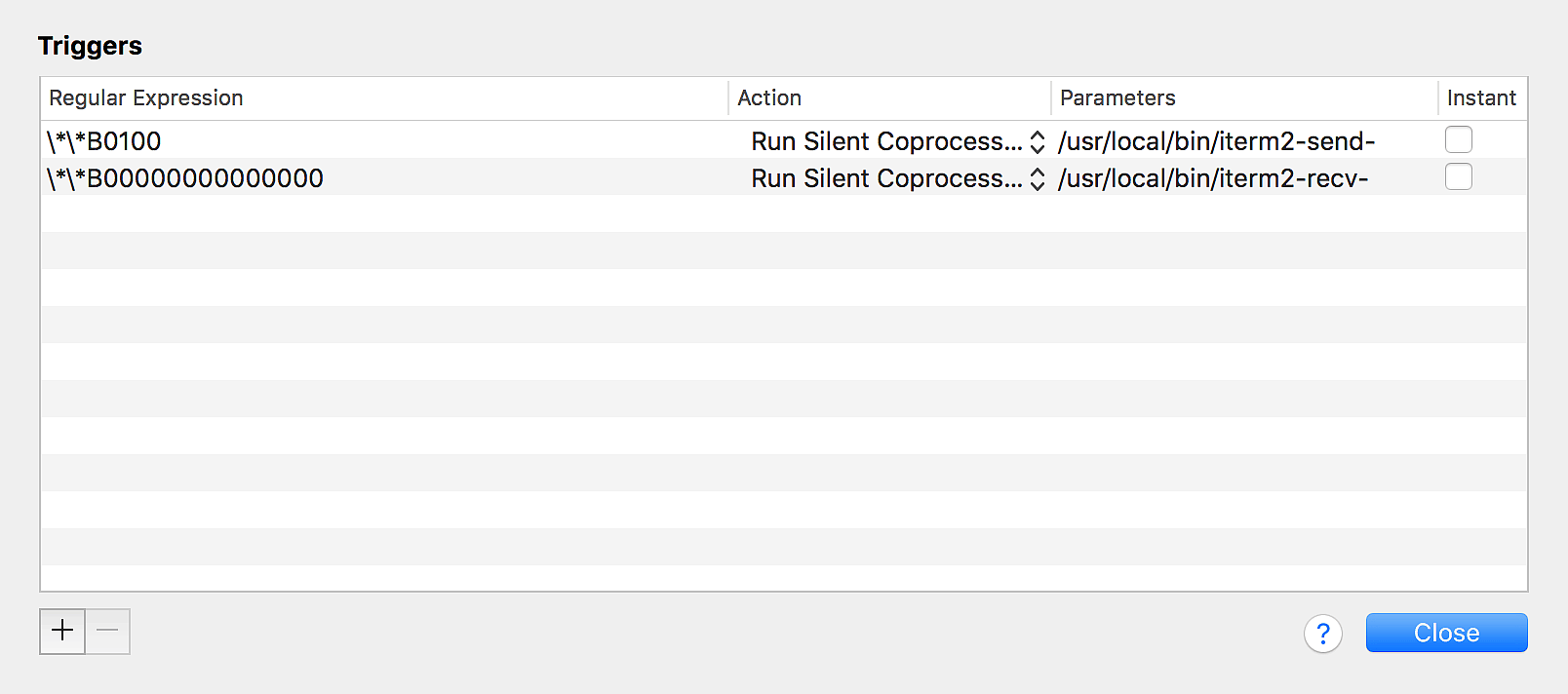Click the Regular Expression column header
Viewport: 1568px width, 694px height.
(146, 98)
